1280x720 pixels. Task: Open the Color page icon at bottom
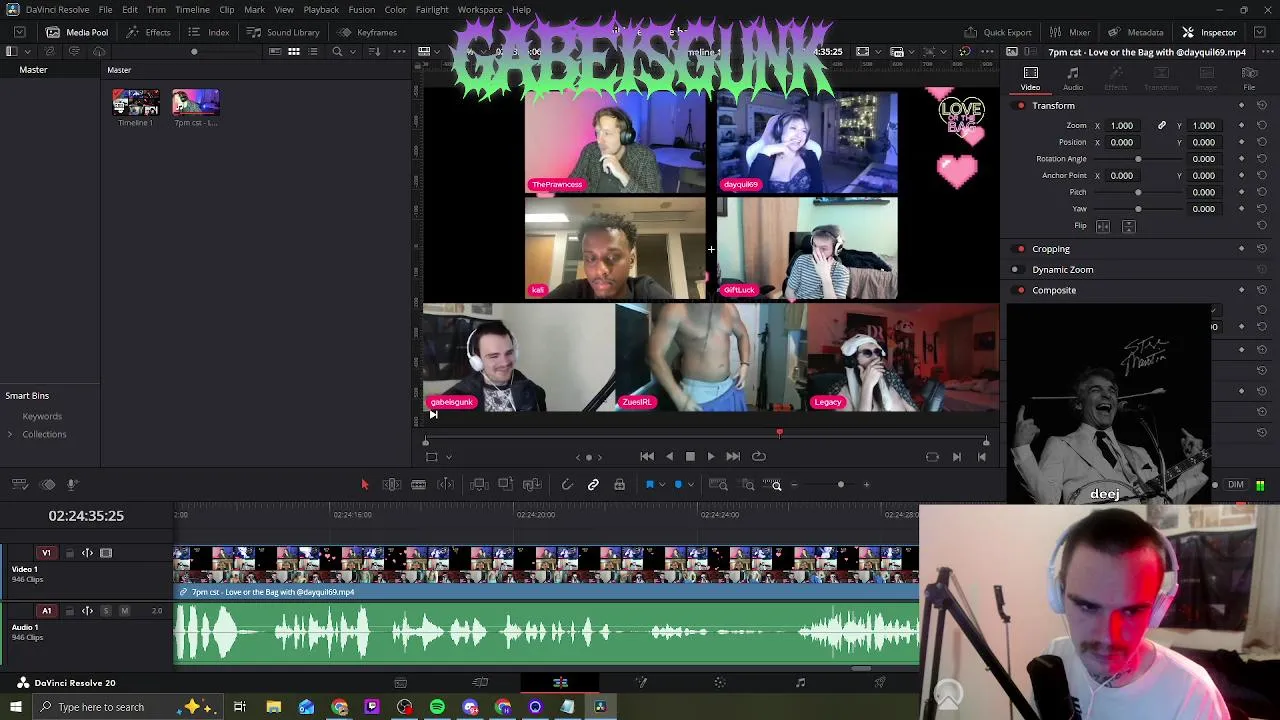tap(720, 683)
